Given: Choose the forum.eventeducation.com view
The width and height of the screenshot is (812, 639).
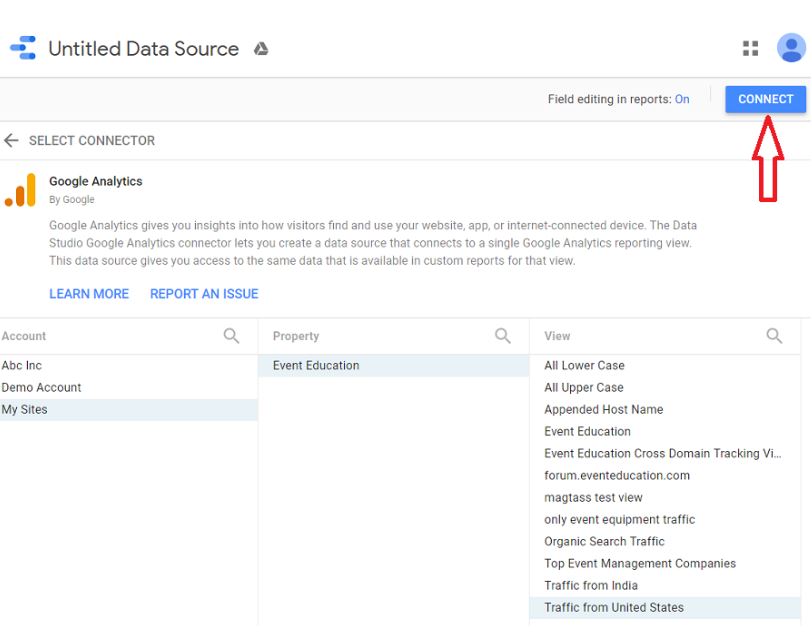Looking at the screenshot, I should [665, 475].
